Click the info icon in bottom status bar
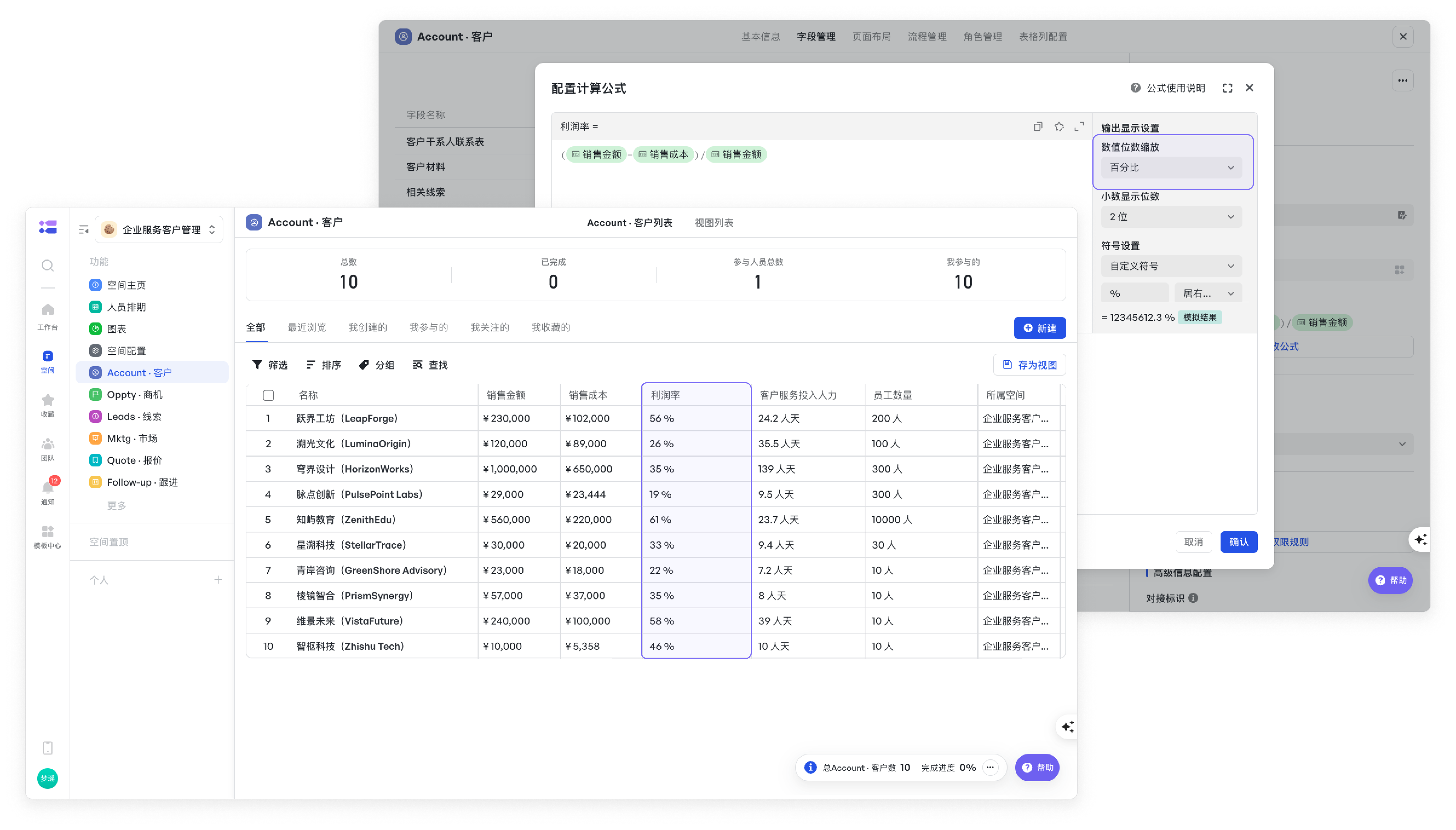 click(810, 767)
